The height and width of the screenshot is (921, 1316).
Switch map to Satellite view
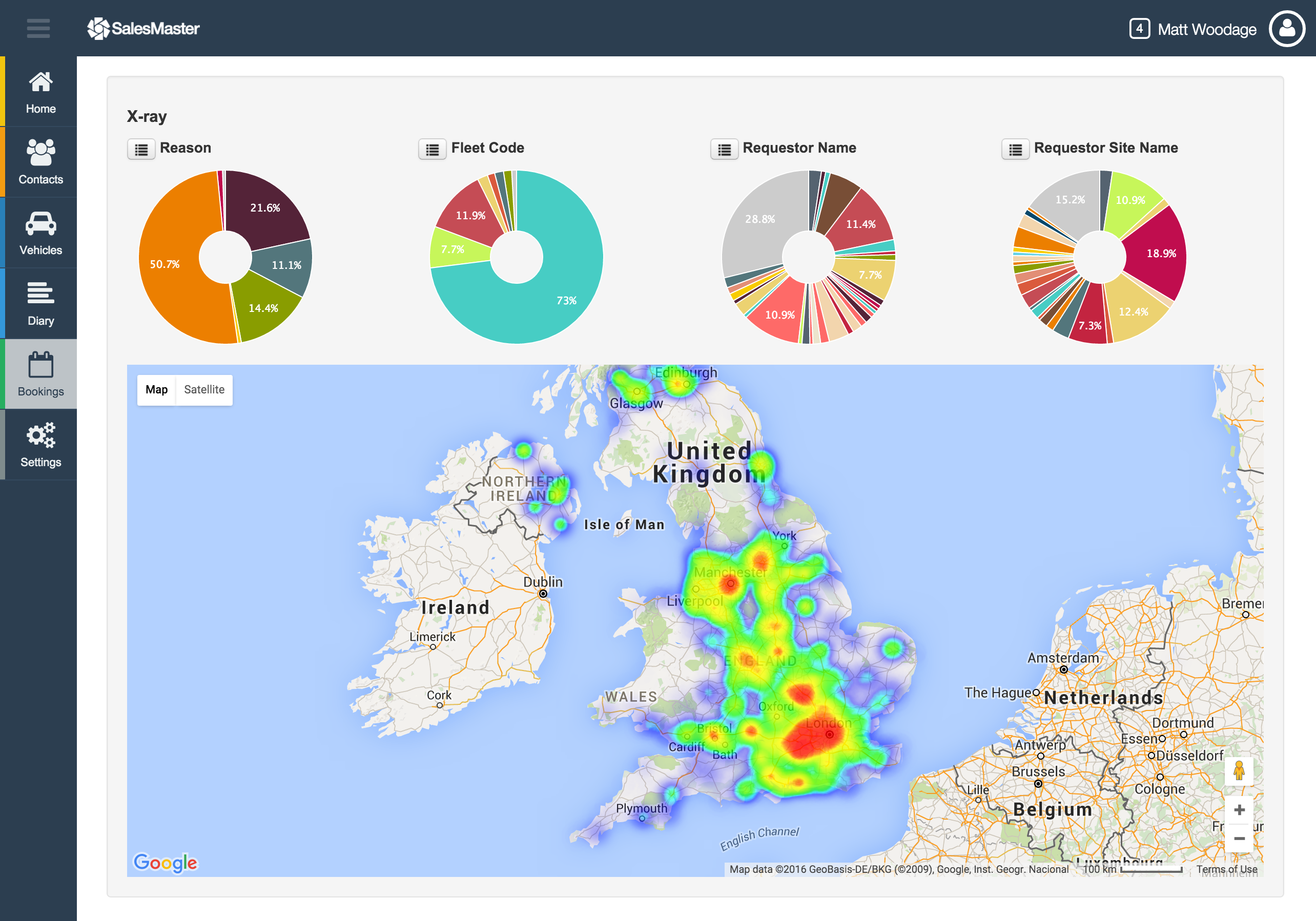point(204,390)
